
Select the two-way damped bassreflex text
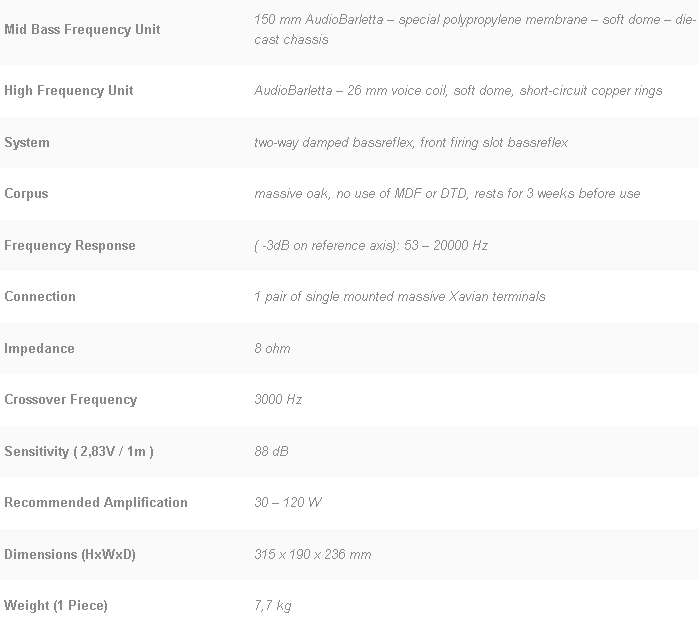(411, 143)
